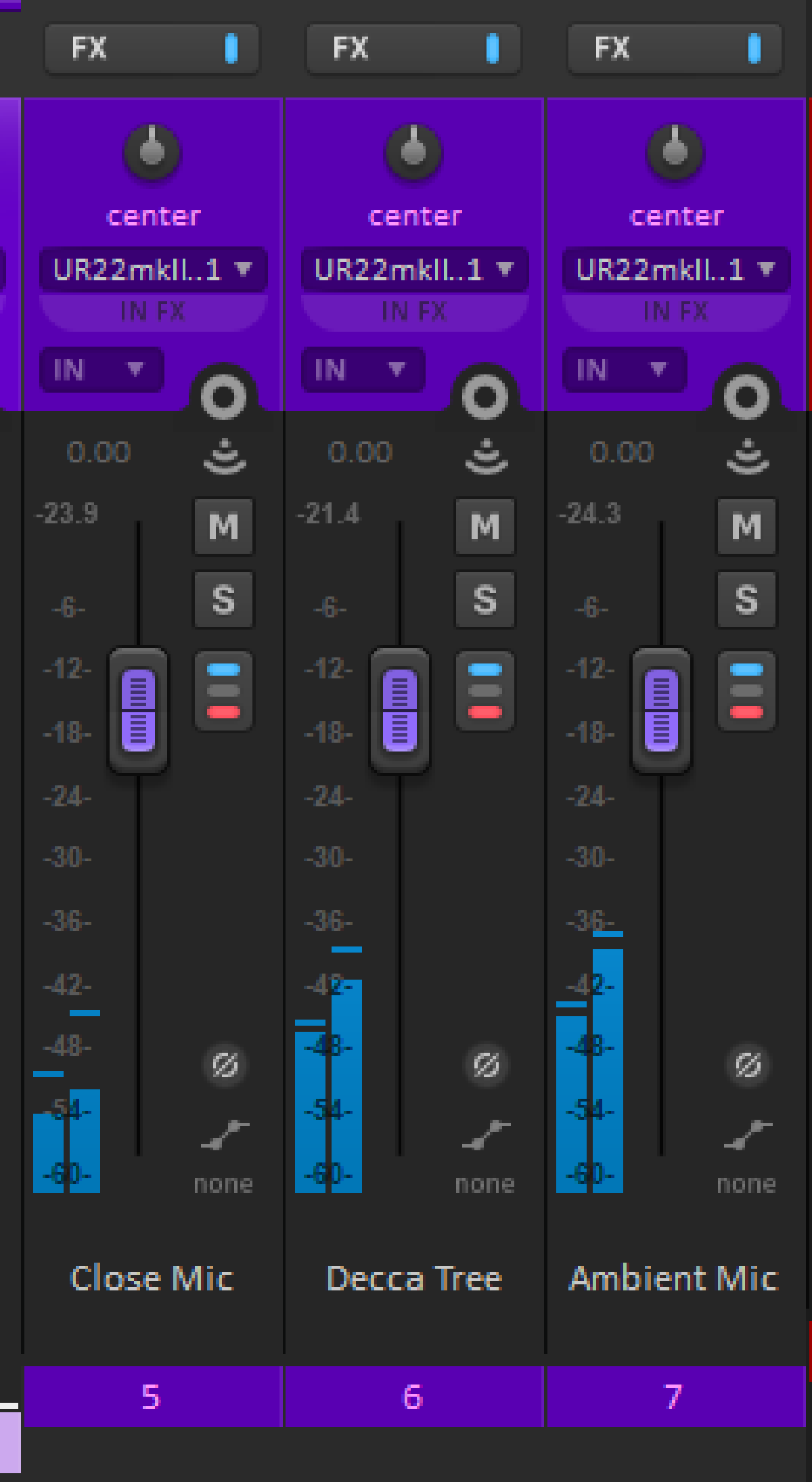Click the Ambient Mic track name
The height and width of the screenshot is (1482, 812).
point(674,1278)
